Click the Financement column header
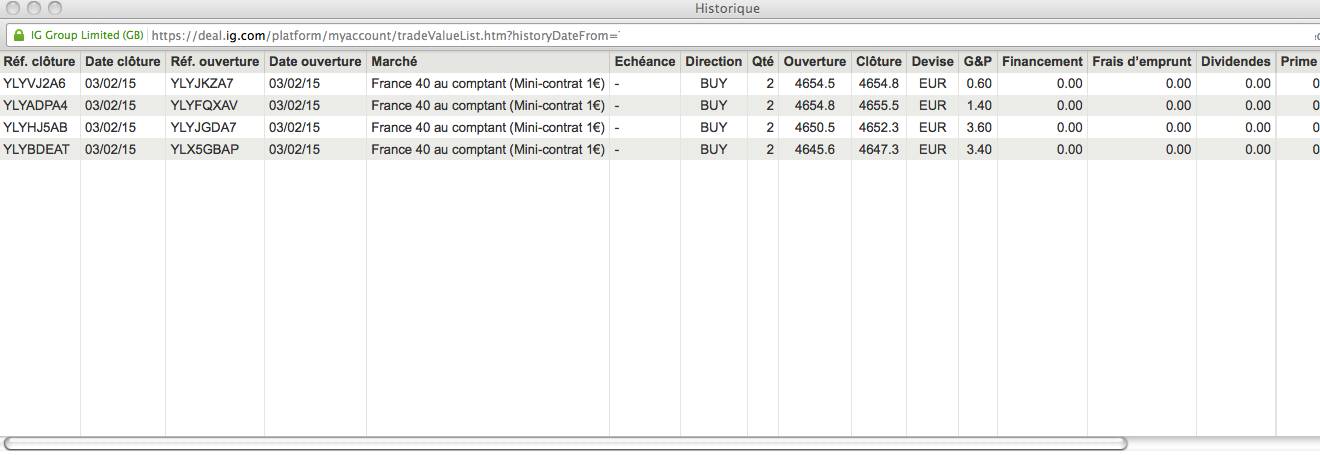Viewport: 1320px width, 455px height. pos(1041,62)
